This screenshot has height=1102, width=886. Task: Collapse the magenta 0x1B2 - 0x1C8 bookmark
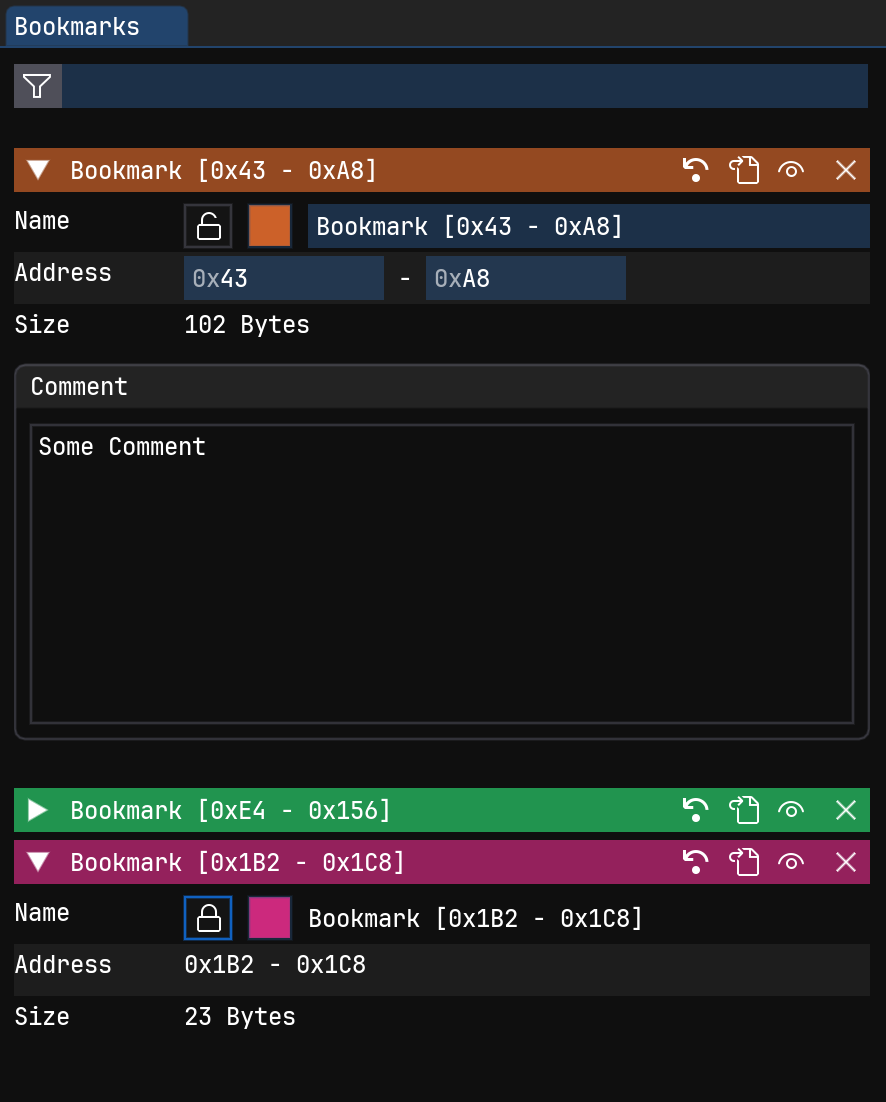coord(38,862)
